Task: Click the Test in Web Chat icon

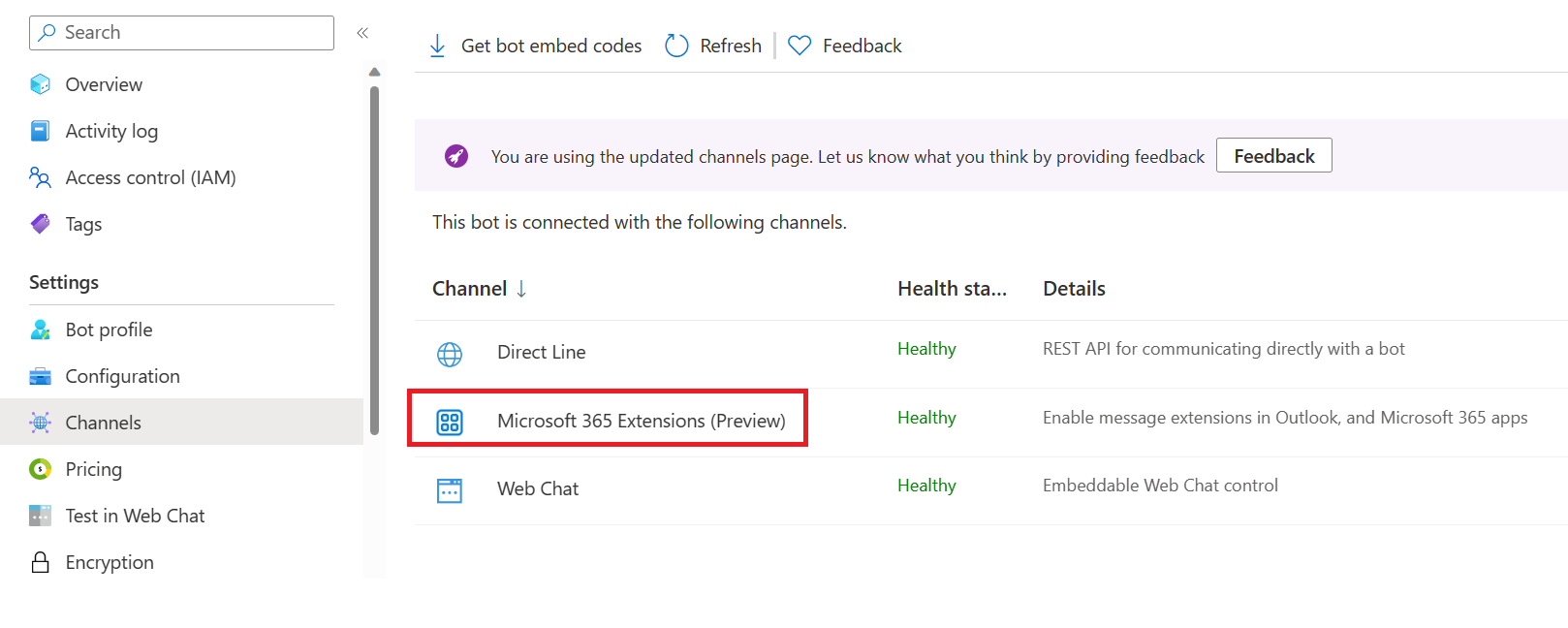Action: tap(40, 516)
